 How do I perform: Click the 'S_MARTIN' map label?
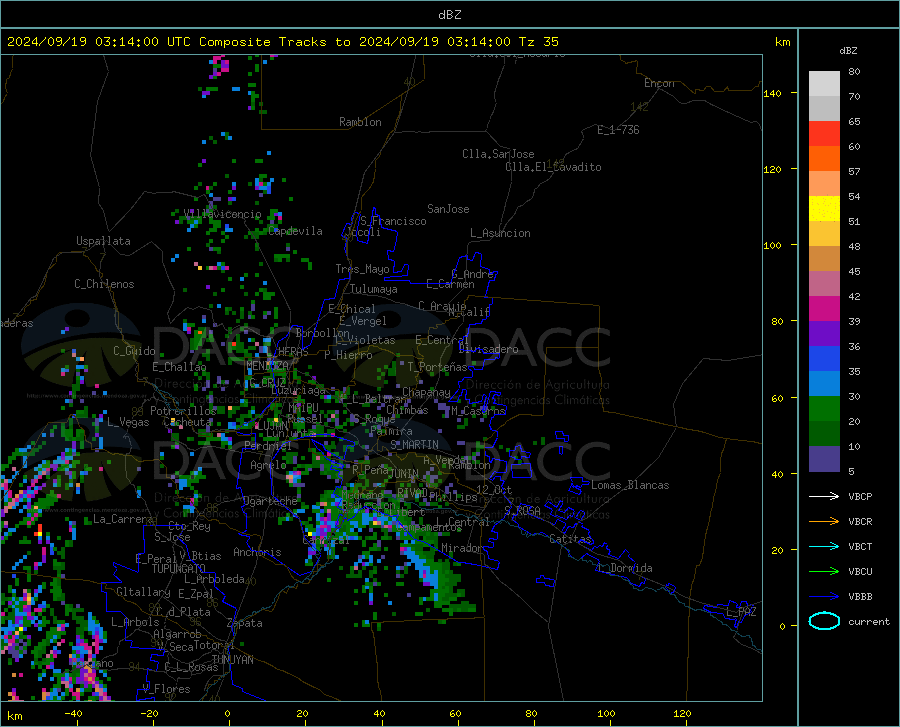pyautogui.click(x=414, y=445)
